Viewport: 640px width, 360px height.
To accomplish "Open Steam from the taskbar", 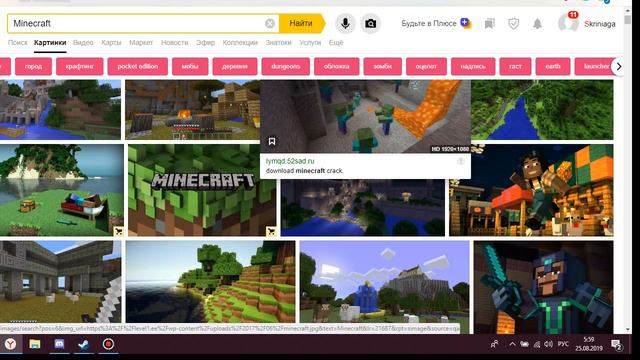I will click(x=84, y=344).
